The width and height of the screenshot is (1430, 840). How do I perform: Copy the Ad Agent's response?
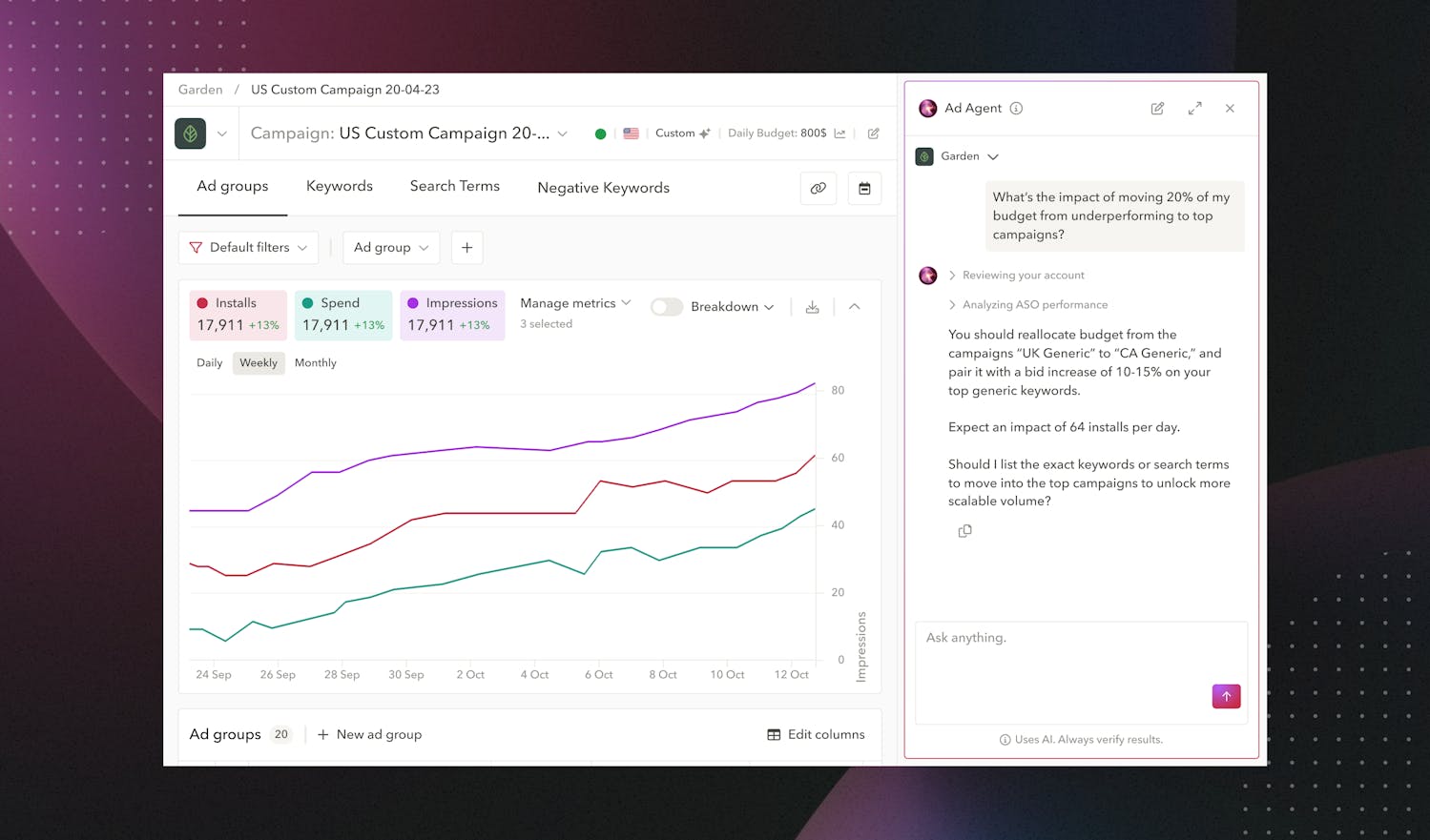click(964, 530)
